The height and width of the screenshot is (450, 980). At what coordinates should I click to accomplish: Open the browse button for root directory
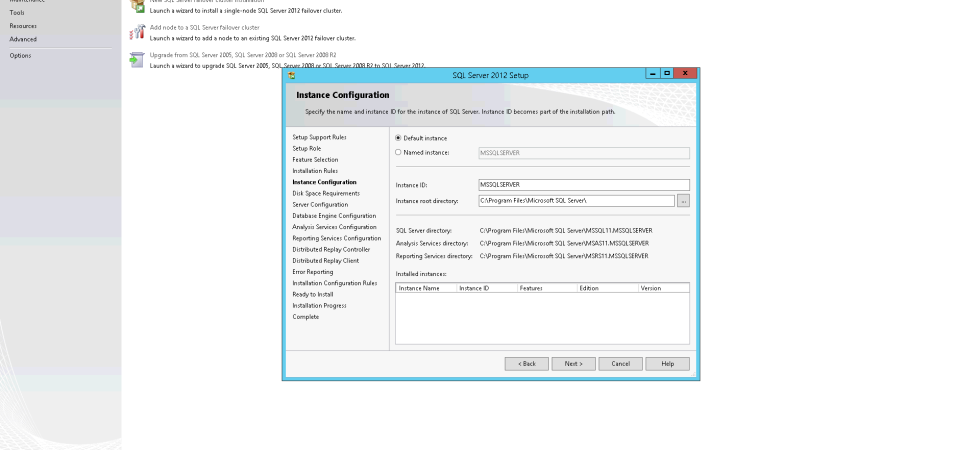pyautogui.click(x=683, y=201)
